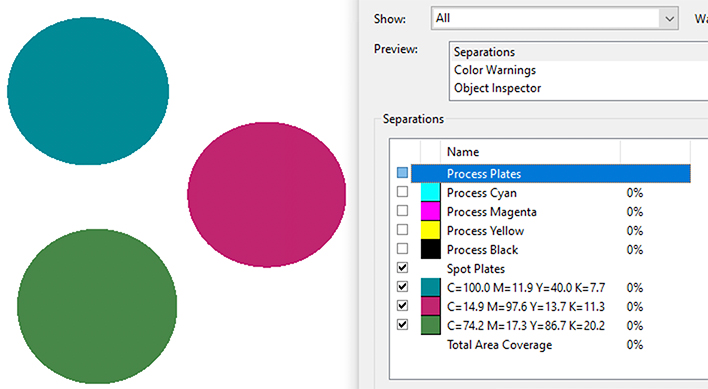708x389 pixels.
Task: Click the Process Cyan color swatch
Action: 430,192
